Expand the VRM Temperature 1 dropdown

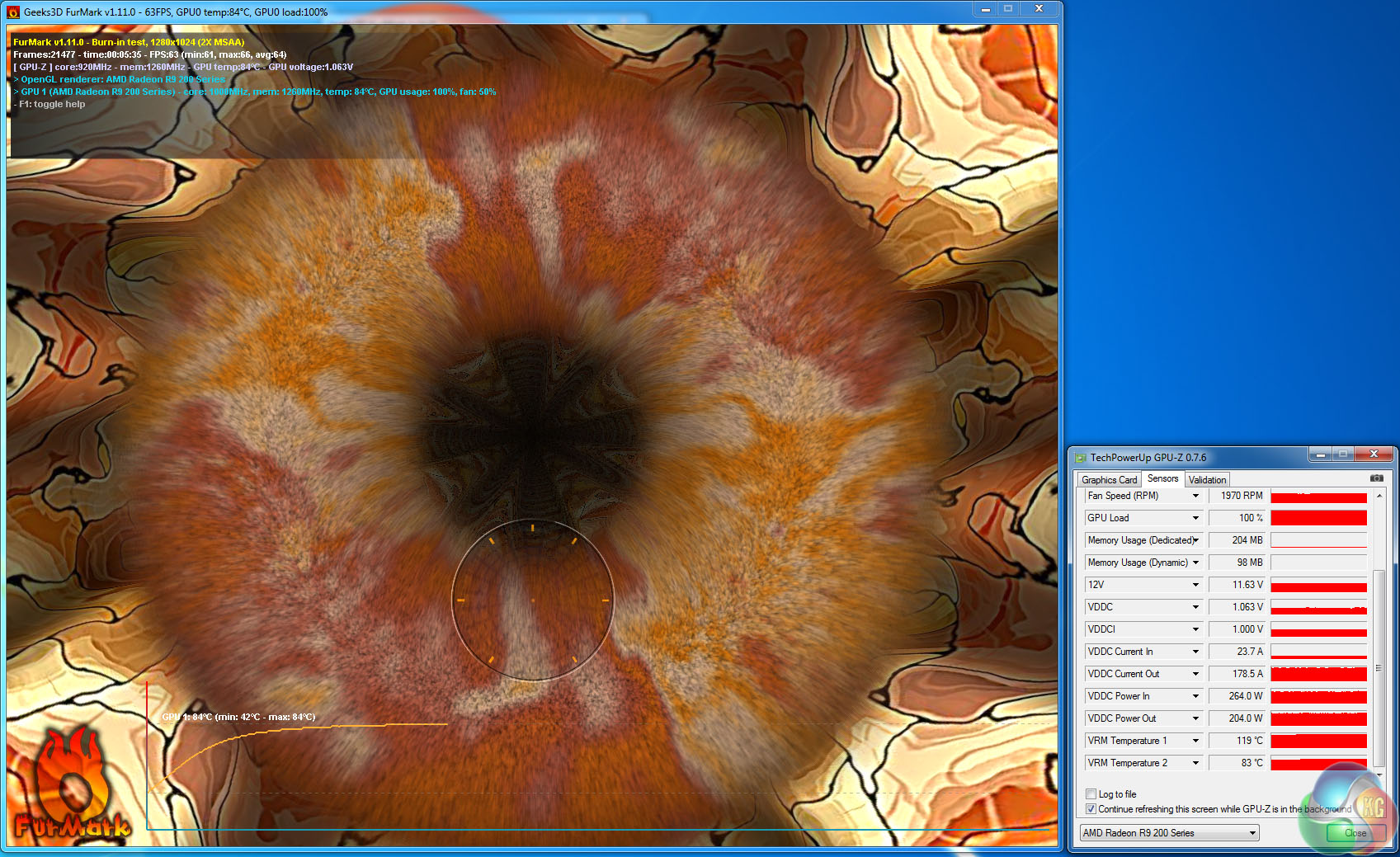[x=1195, y=741]
